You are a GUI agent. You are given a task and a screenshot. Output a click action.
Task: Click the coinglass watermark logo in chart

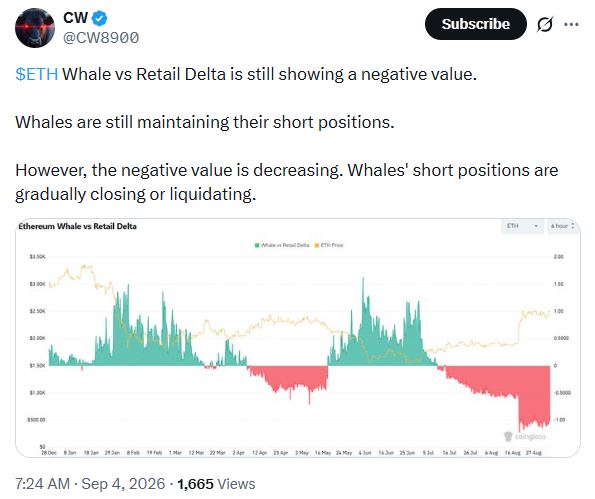pos(525,436)
